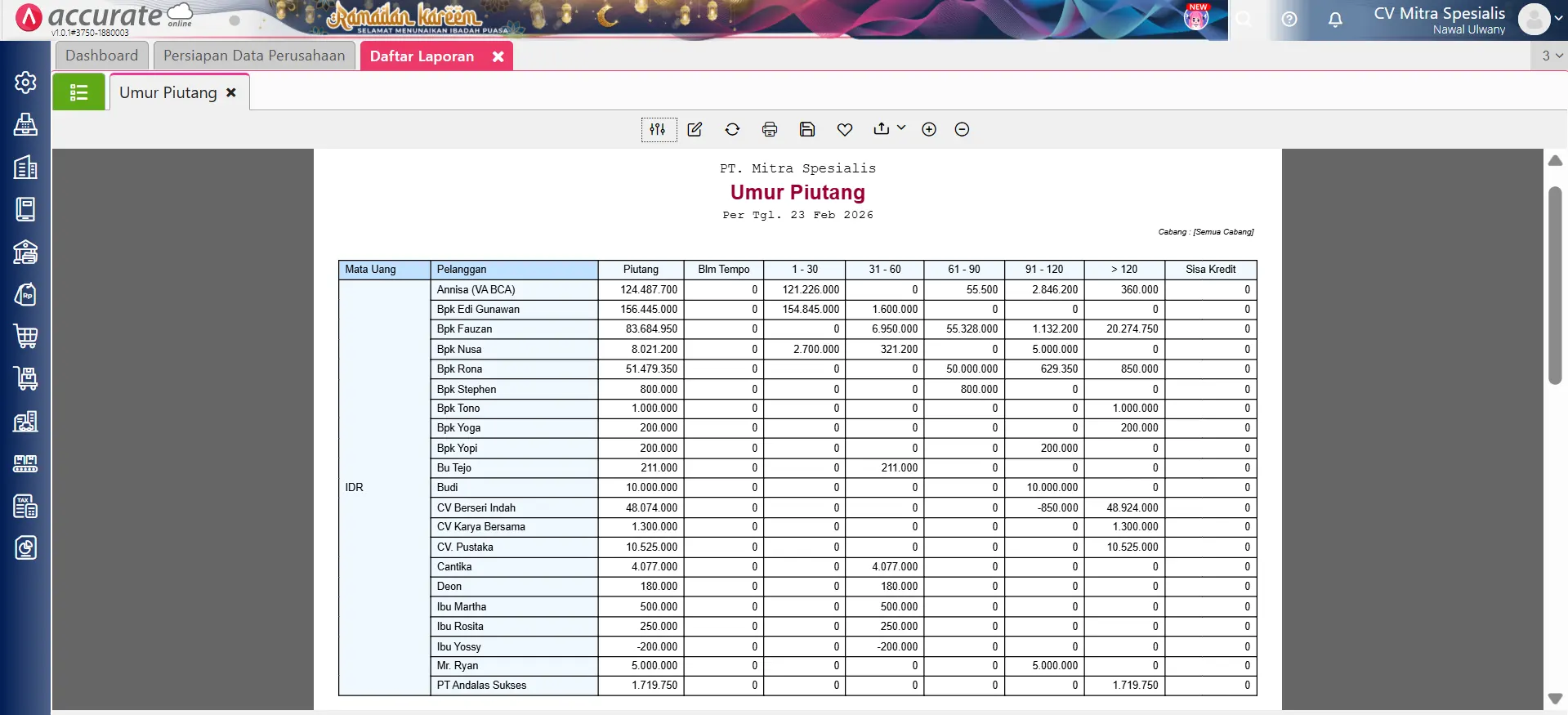Expand the user profile menu chevron
This screenshot has width=1568, height=715.
[1558, 18]
